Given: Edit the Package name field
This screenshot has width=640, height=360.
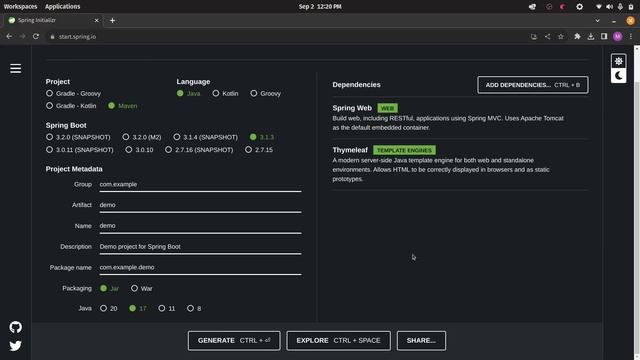Looking at the screenshot, I should (200, 267).
